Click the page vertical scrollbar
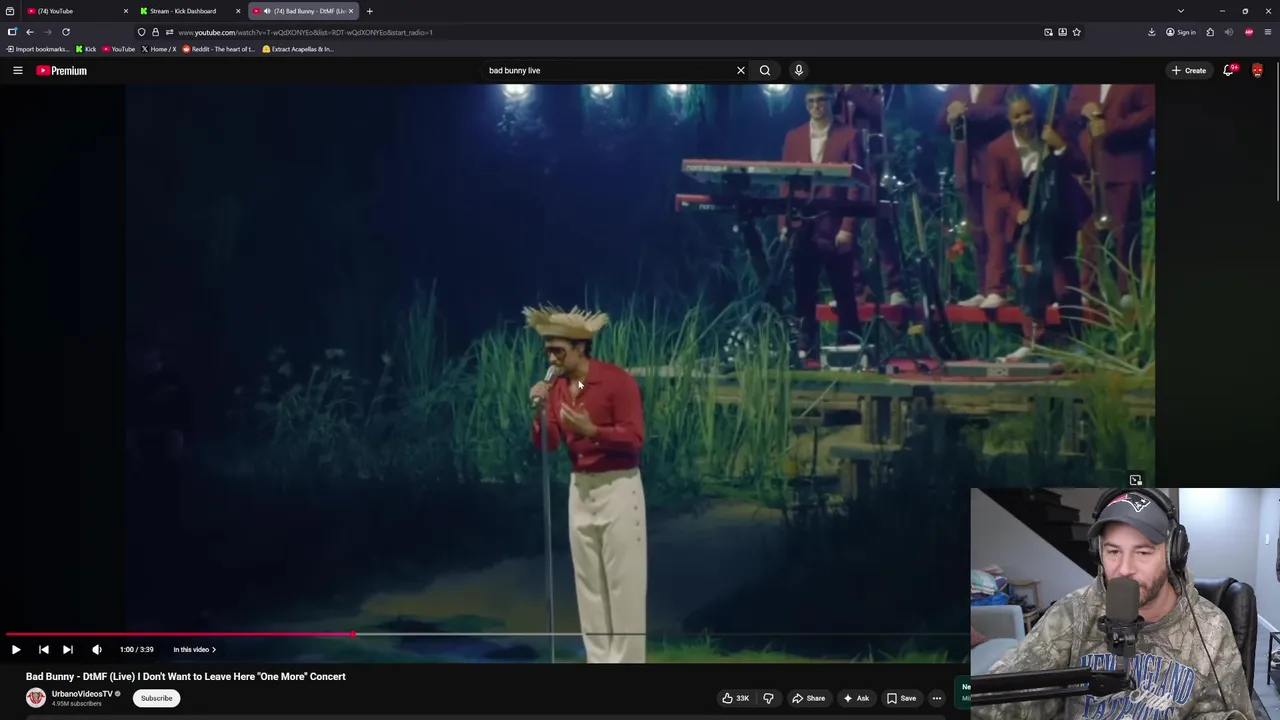The height and width of the screenshot is (720, 1280). pyautogui.click(x=1276, y=130)
